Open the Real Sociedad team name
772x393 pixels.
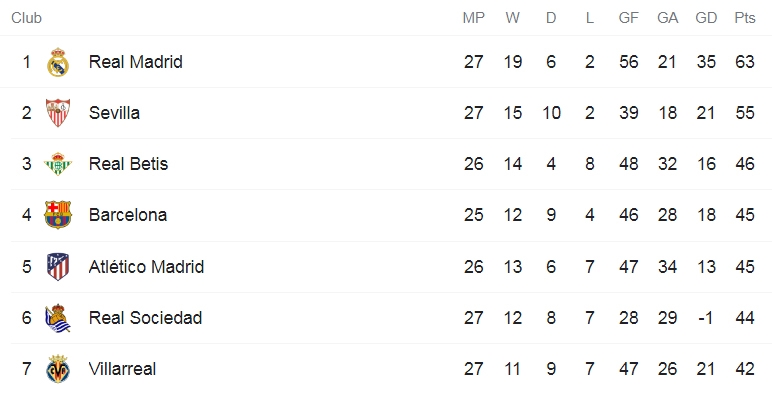(x=145, y=318)
